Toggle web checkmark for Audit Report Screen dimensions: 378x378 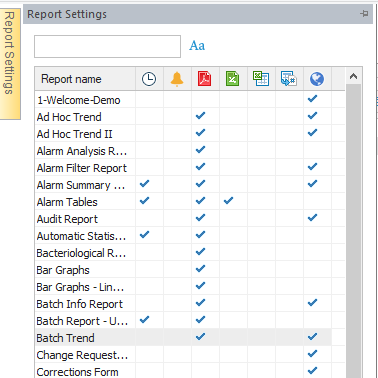pyautogui.click(x=312, y=218)
